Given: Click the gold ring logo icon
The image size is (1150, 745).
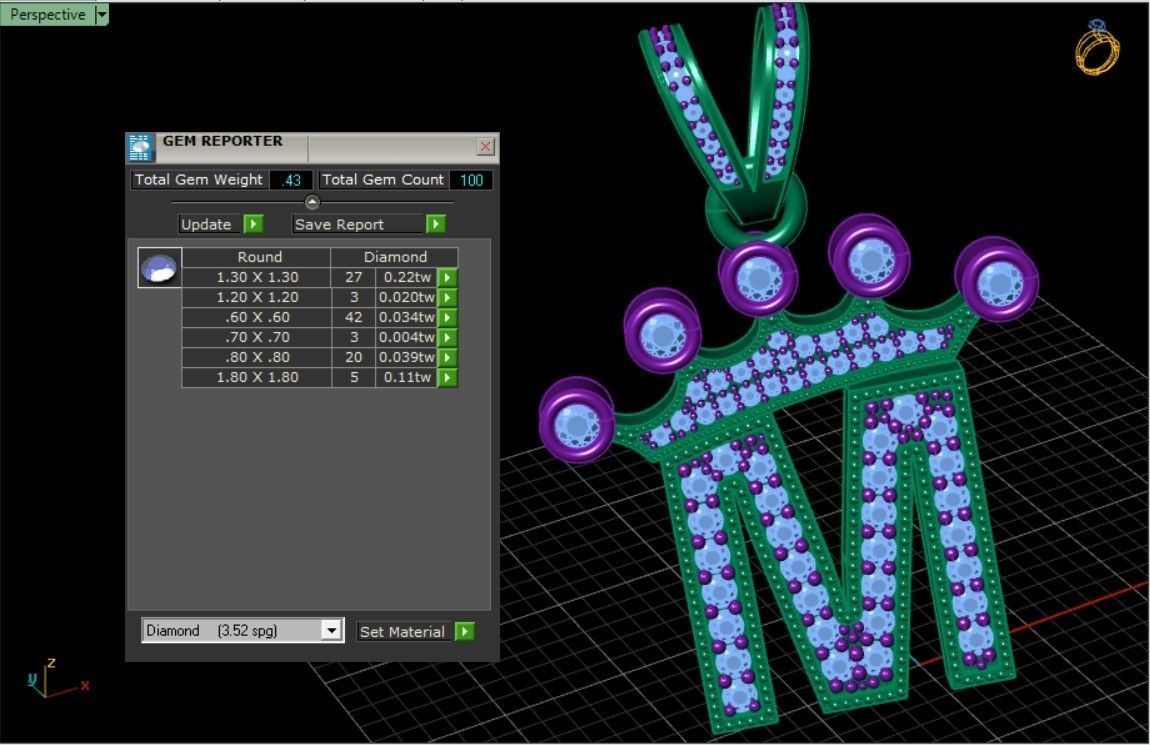Looking at the screenshot, I should point(1097,48).
